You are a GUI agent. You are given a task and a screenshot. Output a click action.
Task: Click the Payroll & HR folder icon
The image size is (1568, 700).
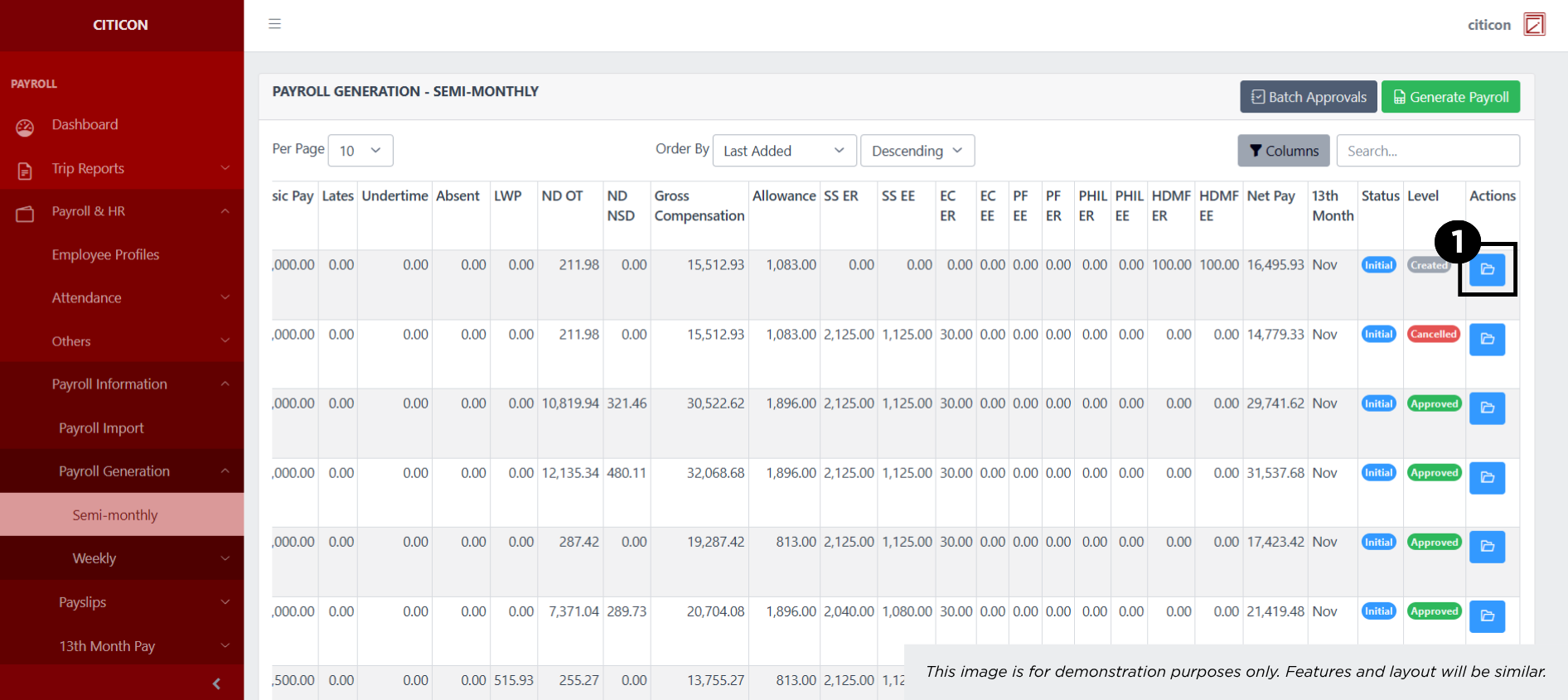click(x=25, y=214)
